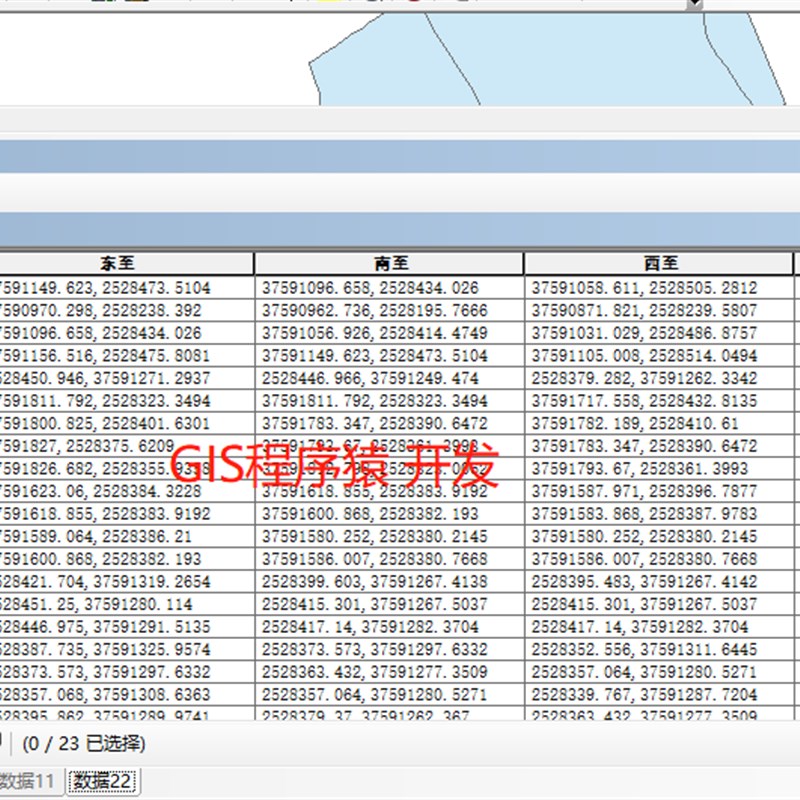Select 西至 cell 37591793.67, 2528361.3993
The image size is (800, 800).
(x=659, y=468)
